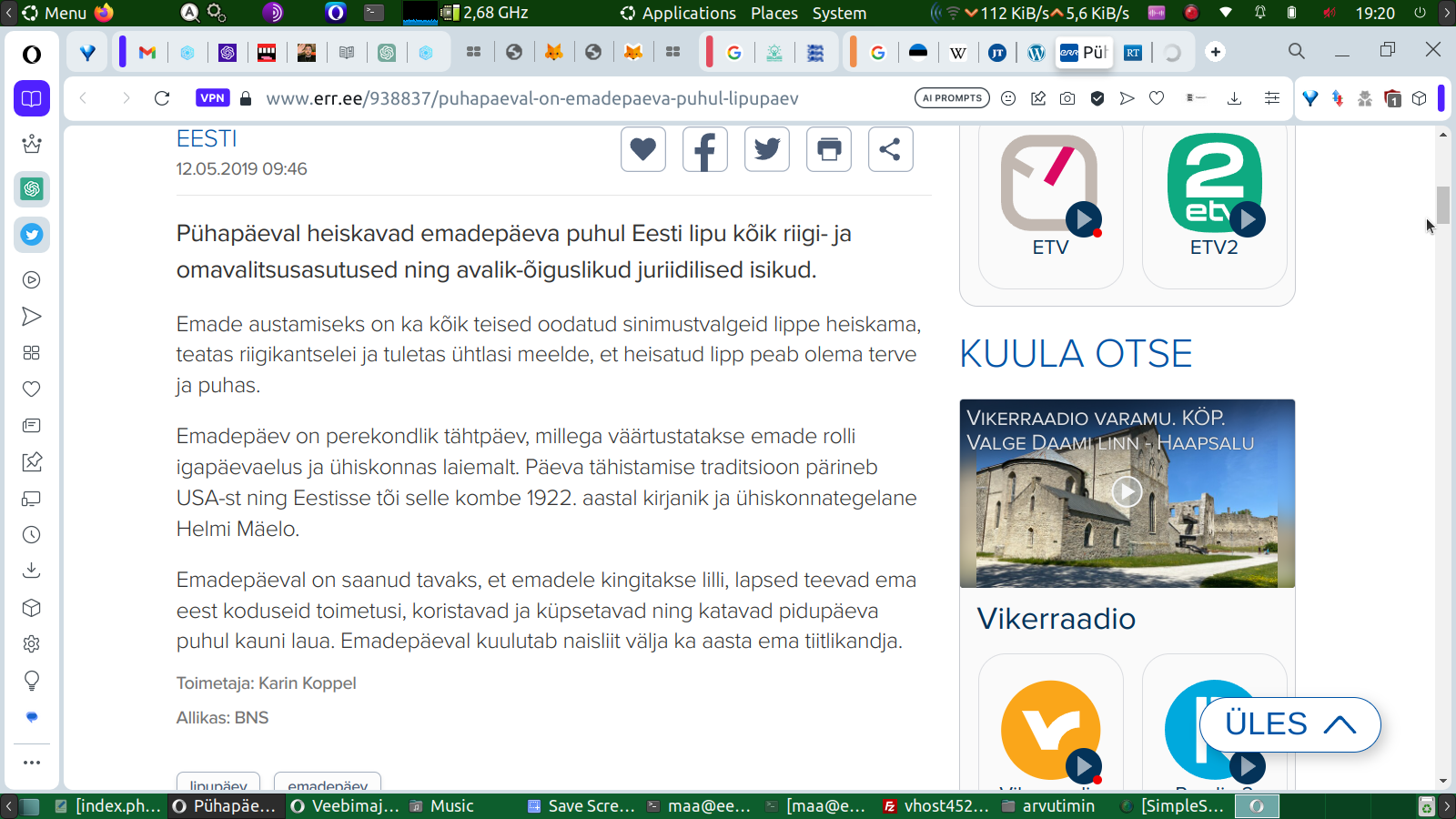
Task: Share the article on Facebook
Action: [705, 149]
